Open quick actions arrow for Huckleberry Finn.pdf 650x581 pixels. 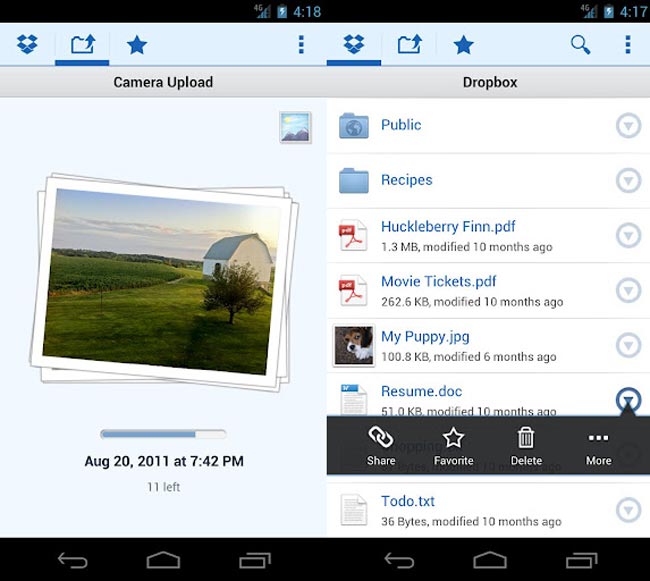tap(628, 236)
